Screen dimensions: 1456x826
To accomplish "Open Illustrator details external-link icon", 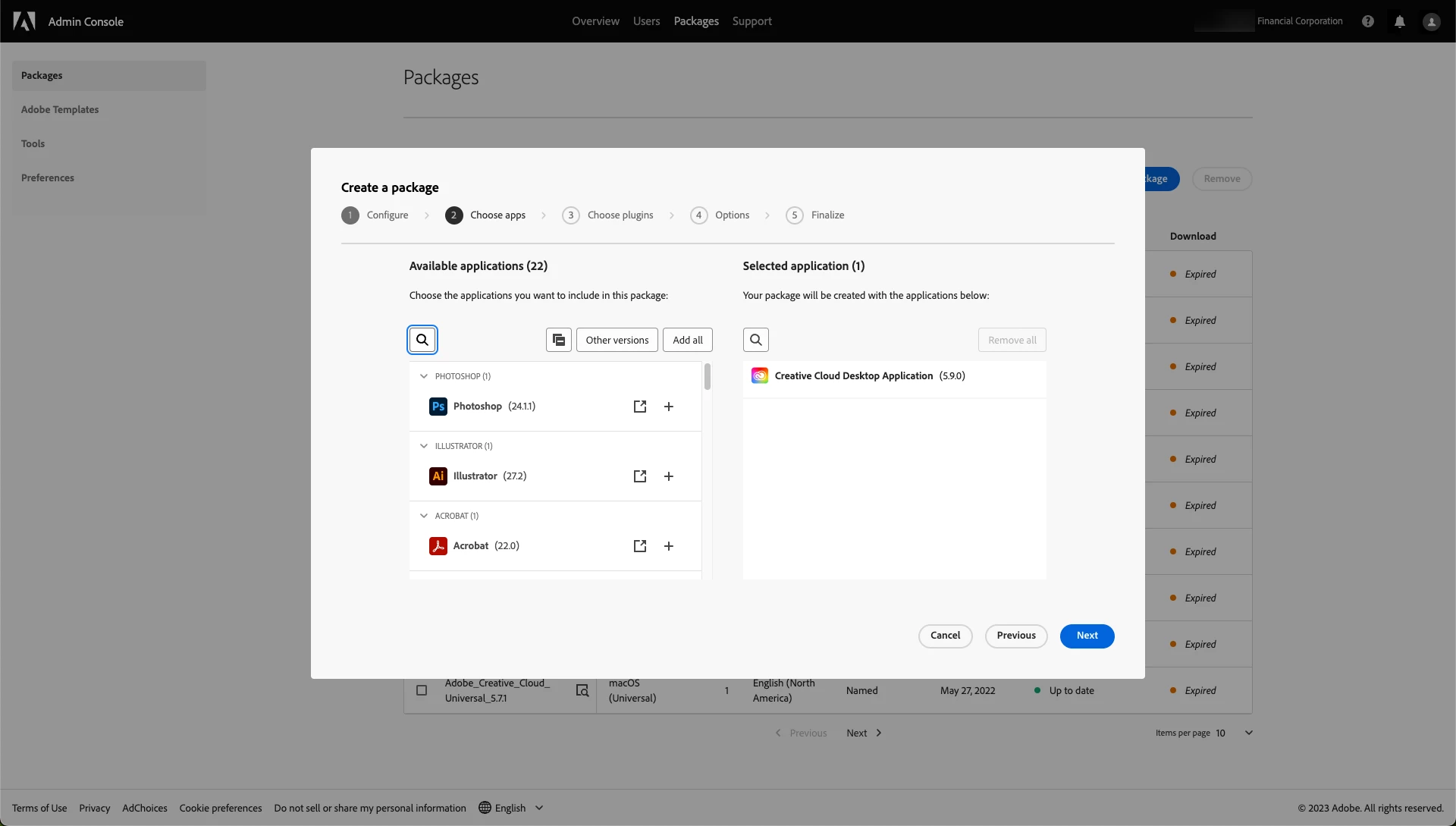I will (640, 476).
